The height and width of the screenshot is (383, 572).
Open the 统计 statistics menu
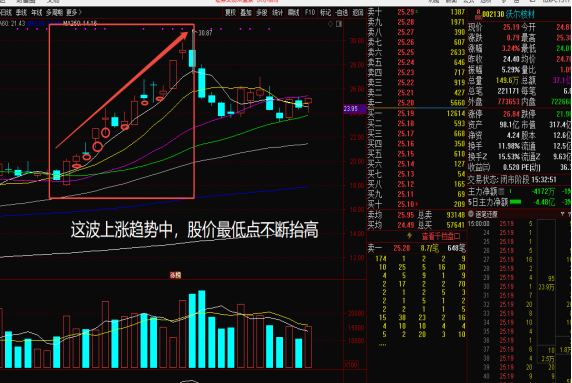[x=277, y=13]
